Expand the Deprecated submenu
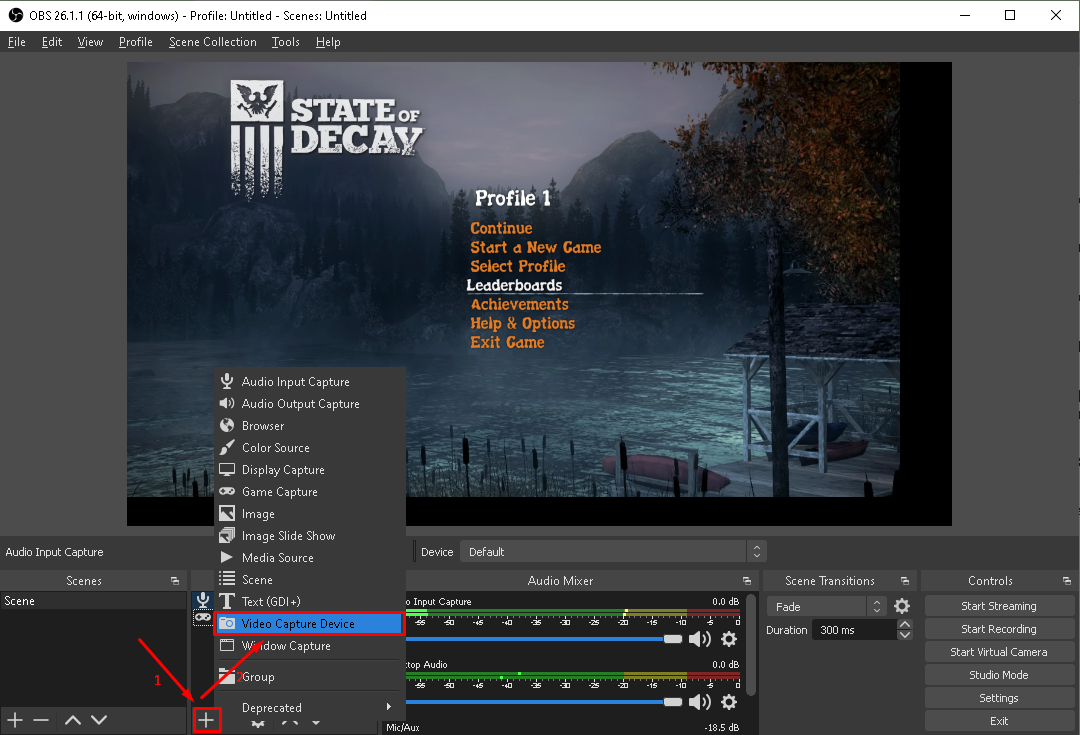The image size is (1080, 735). point(309,707)
